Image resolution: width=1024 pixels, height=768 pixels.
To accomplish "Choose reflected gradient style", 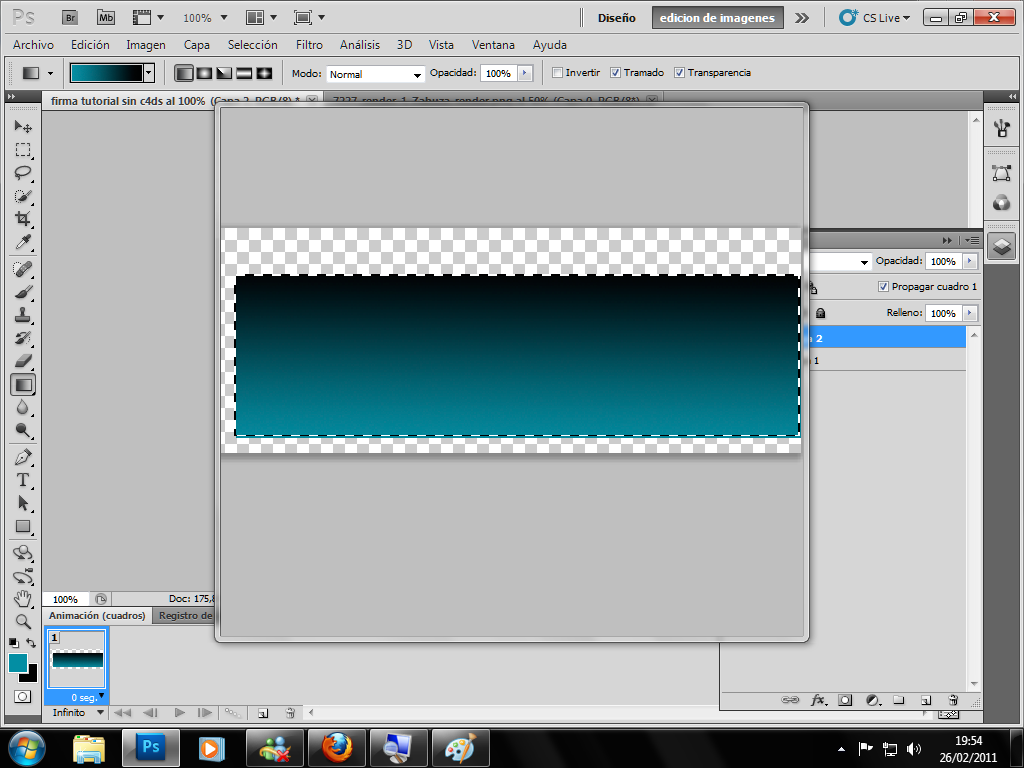I will (x=244, y=73).
